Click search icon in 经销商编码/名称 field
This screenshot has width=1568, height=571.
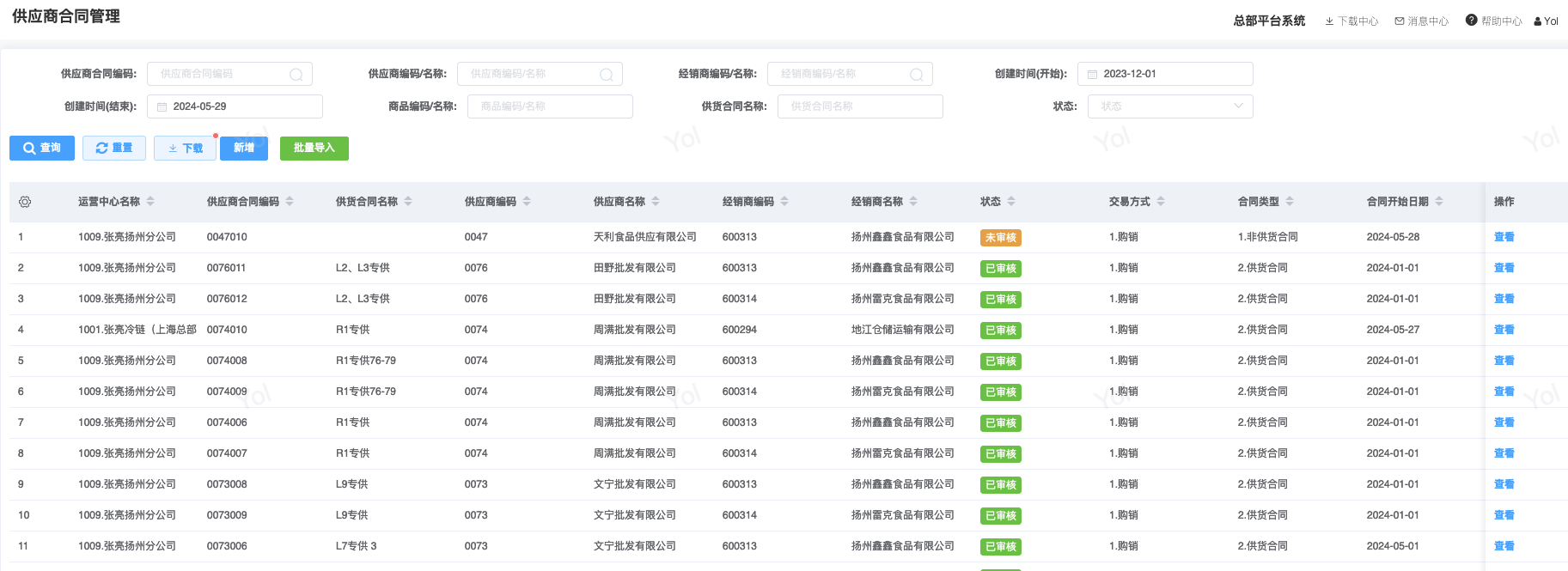coord(917,75)
